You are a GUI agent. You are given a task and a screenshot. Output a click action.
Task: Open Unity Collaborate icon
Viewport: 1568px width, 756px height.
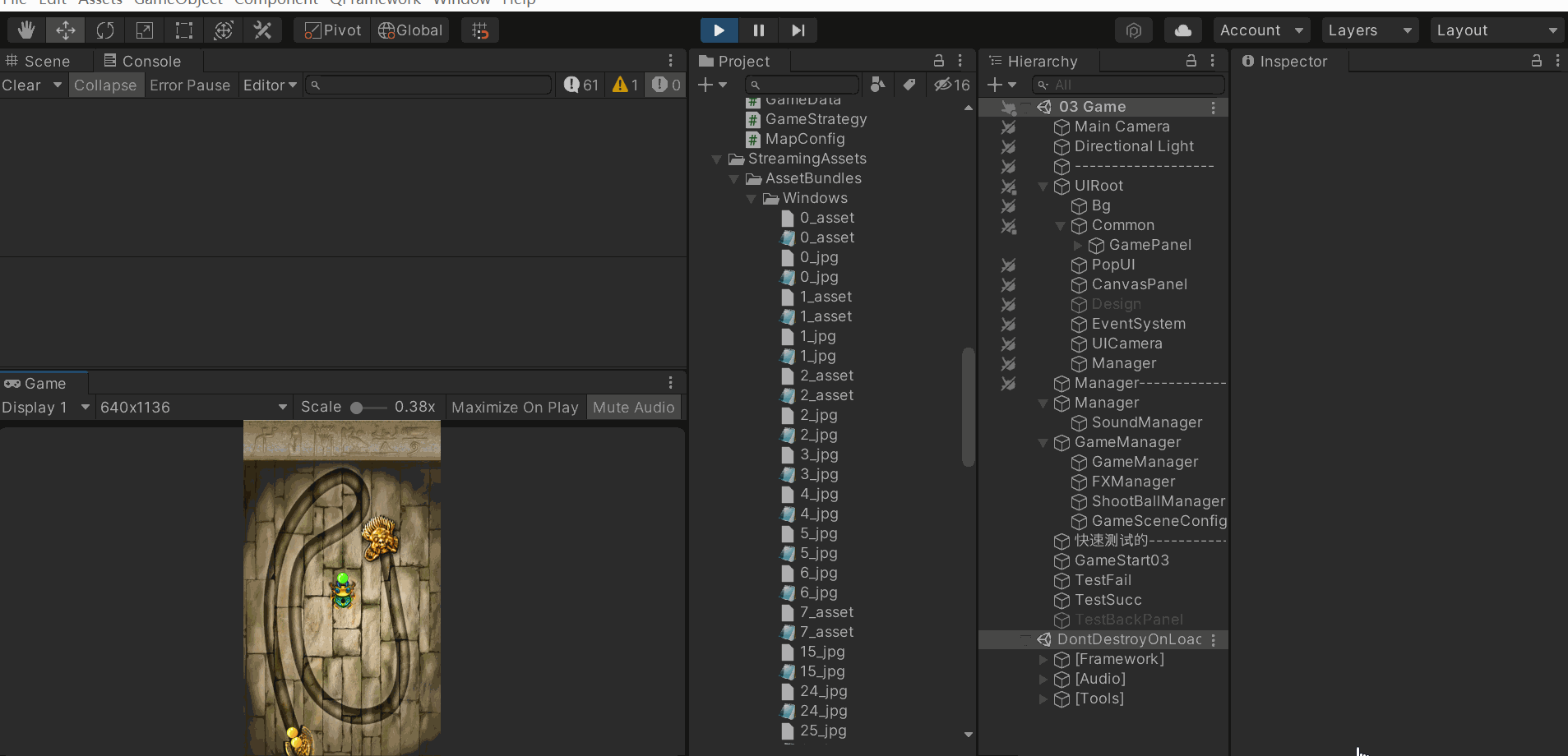click(1134, 30)
